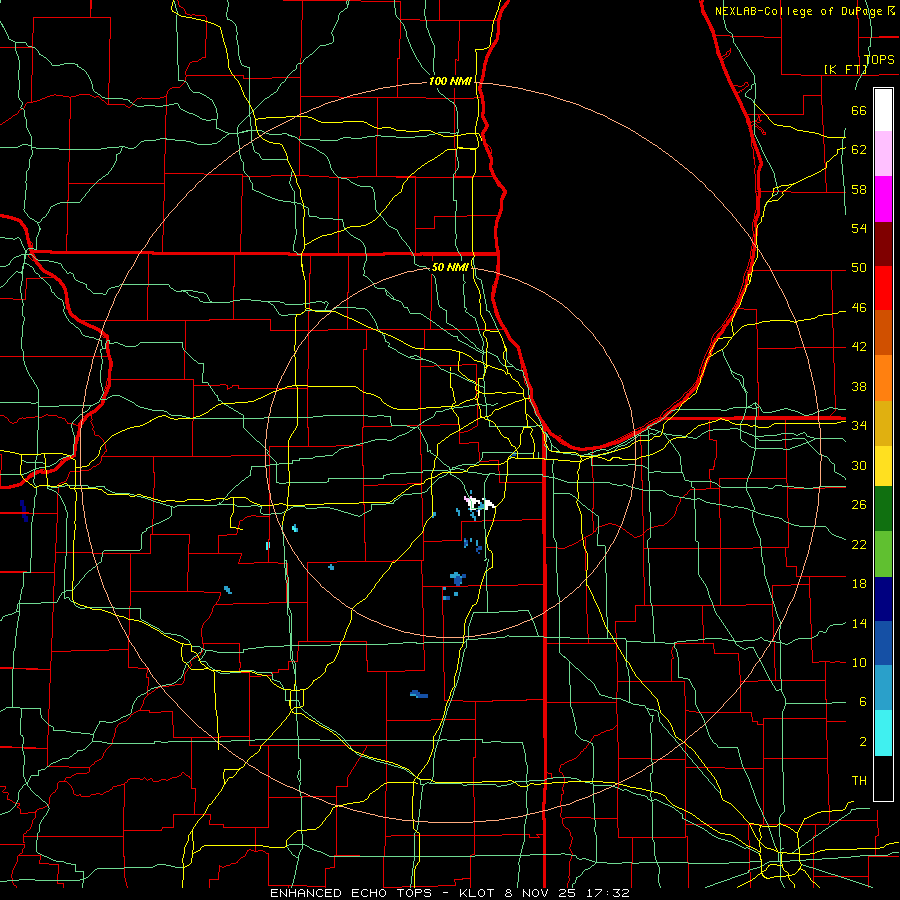The width and height of the screenshot is (900, 900).
Task: Pick the cyan legend swatch
Action: point(883,733)
